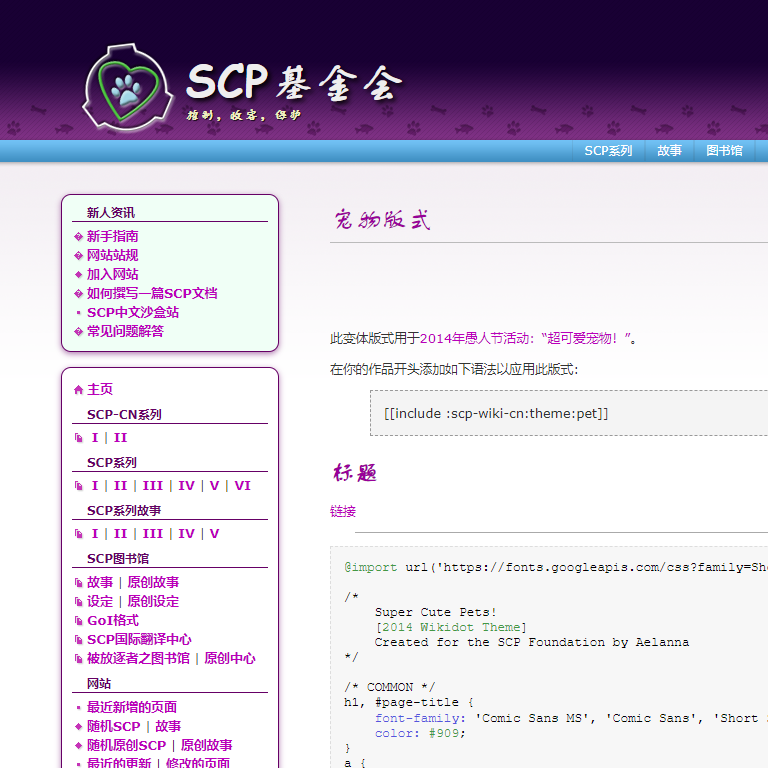Open the GoI格式 library link
Viewport: 768px width, 768px height.
112,621
